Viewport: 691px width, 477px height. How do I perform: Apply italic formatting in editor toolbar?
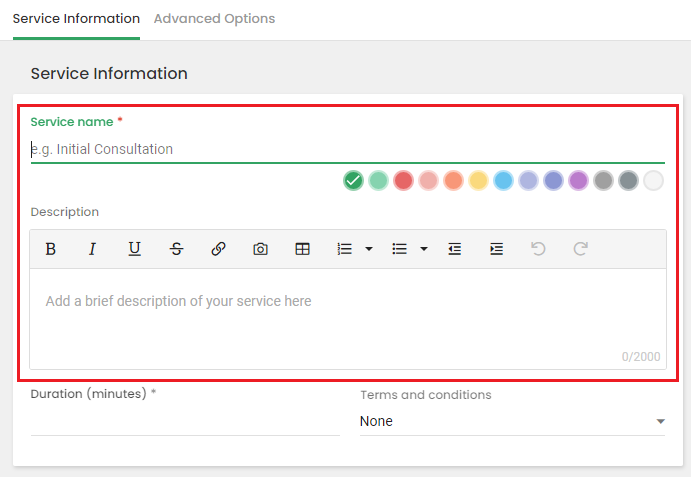click(x=92, y=249)
